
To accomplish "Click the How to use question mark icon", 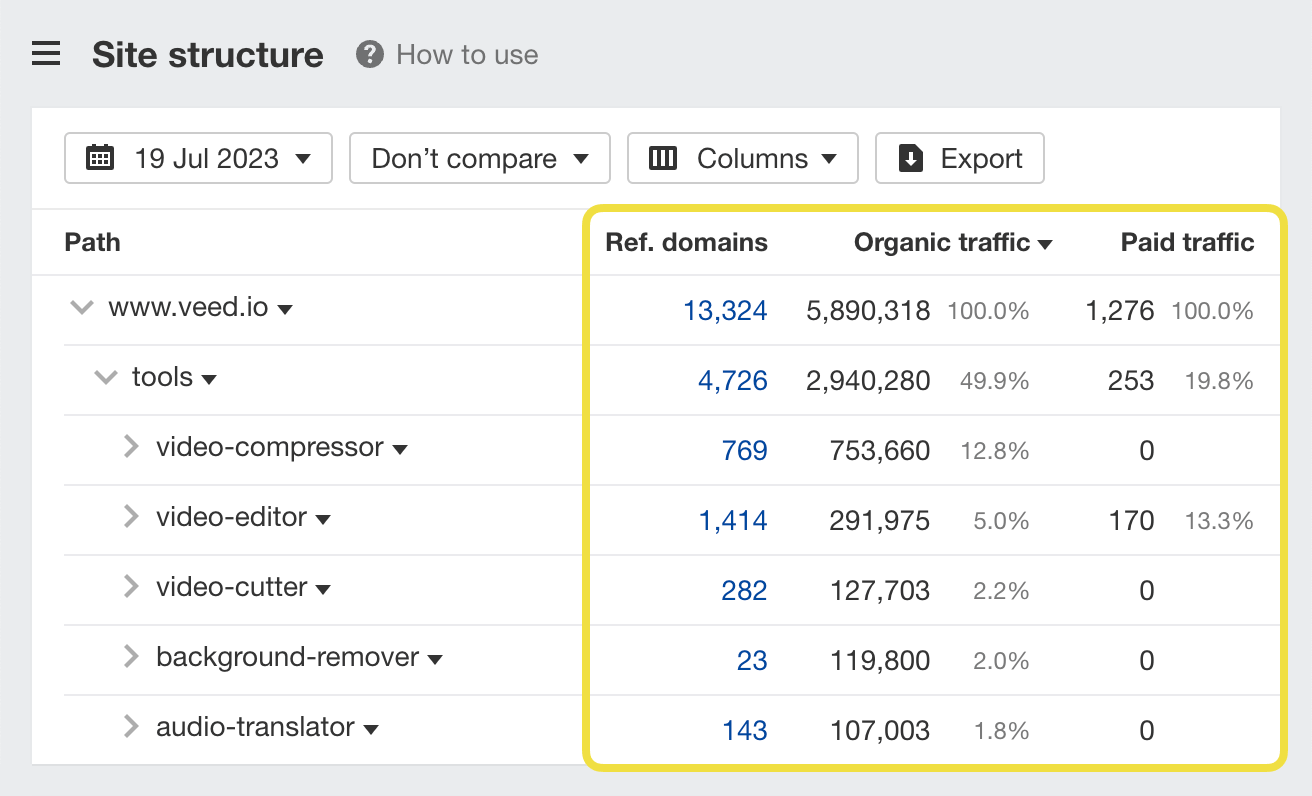I will tap(370, 54).
